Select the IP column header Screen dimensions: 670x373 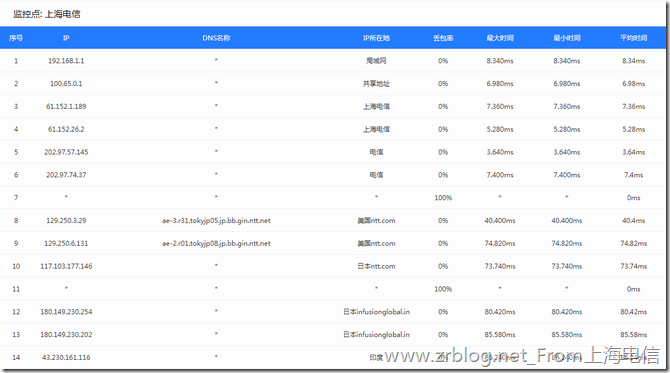[66, 38]
